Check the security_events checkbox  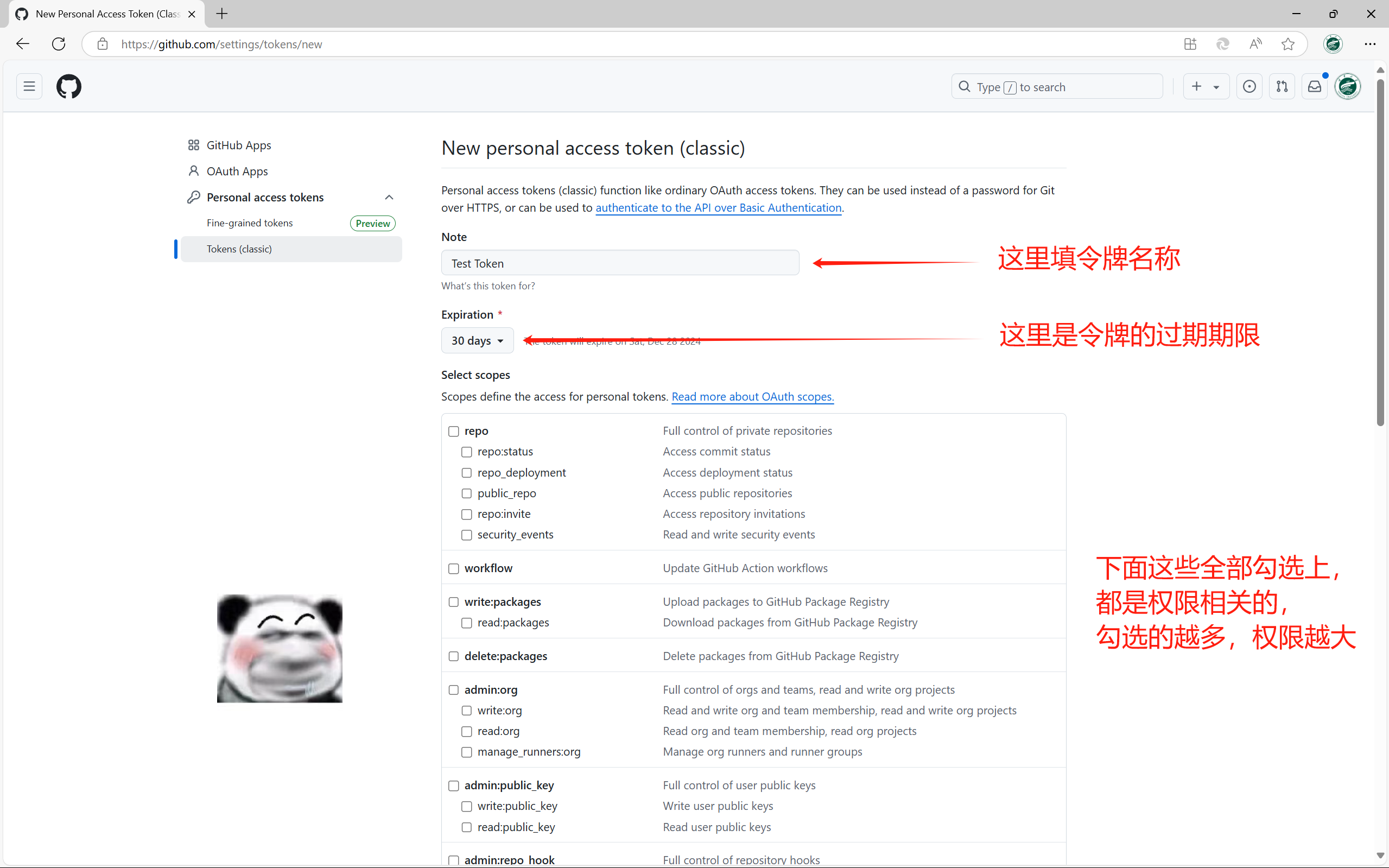(x=467, y=535)
